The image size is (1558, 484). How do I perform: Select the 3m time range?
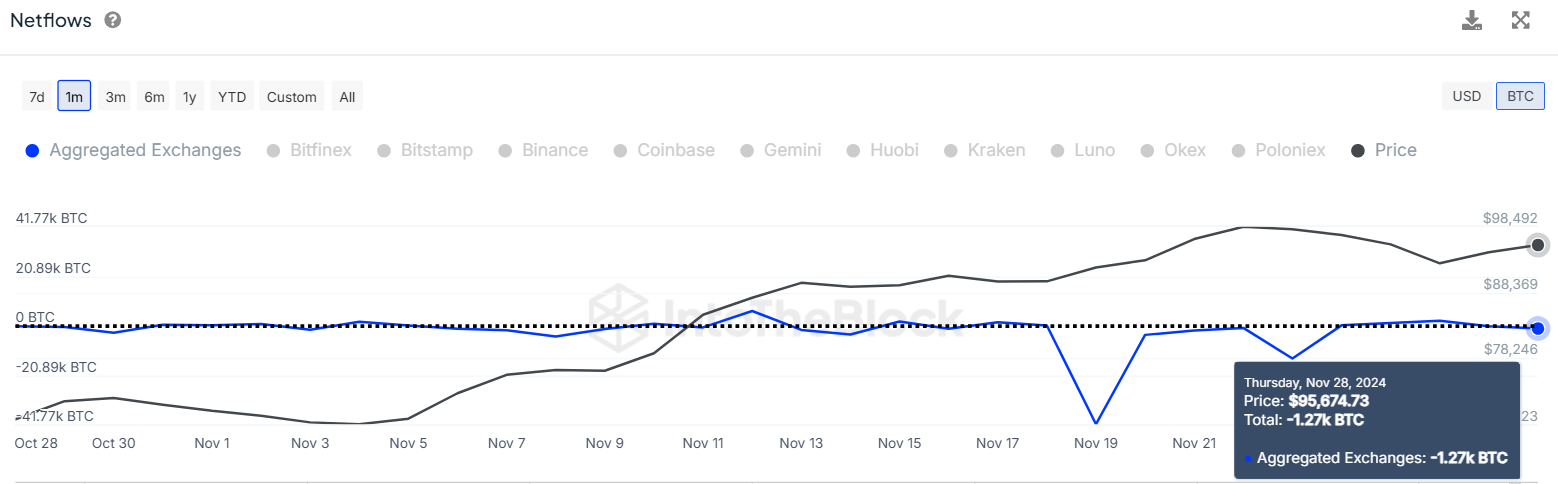116,97
